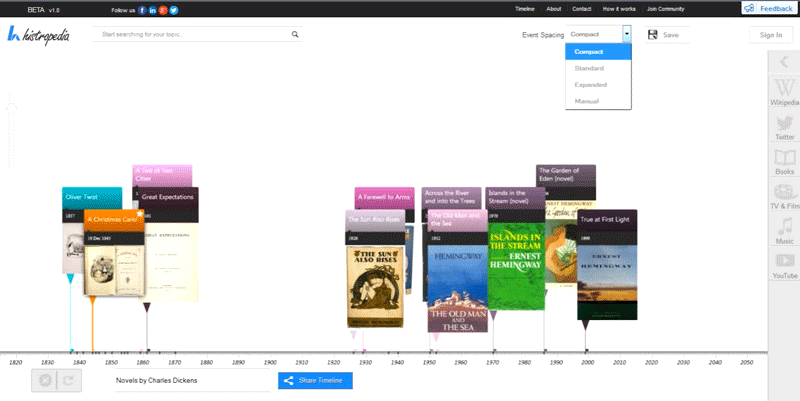
Task: Select Standard event spacing option
Action: 589,68
